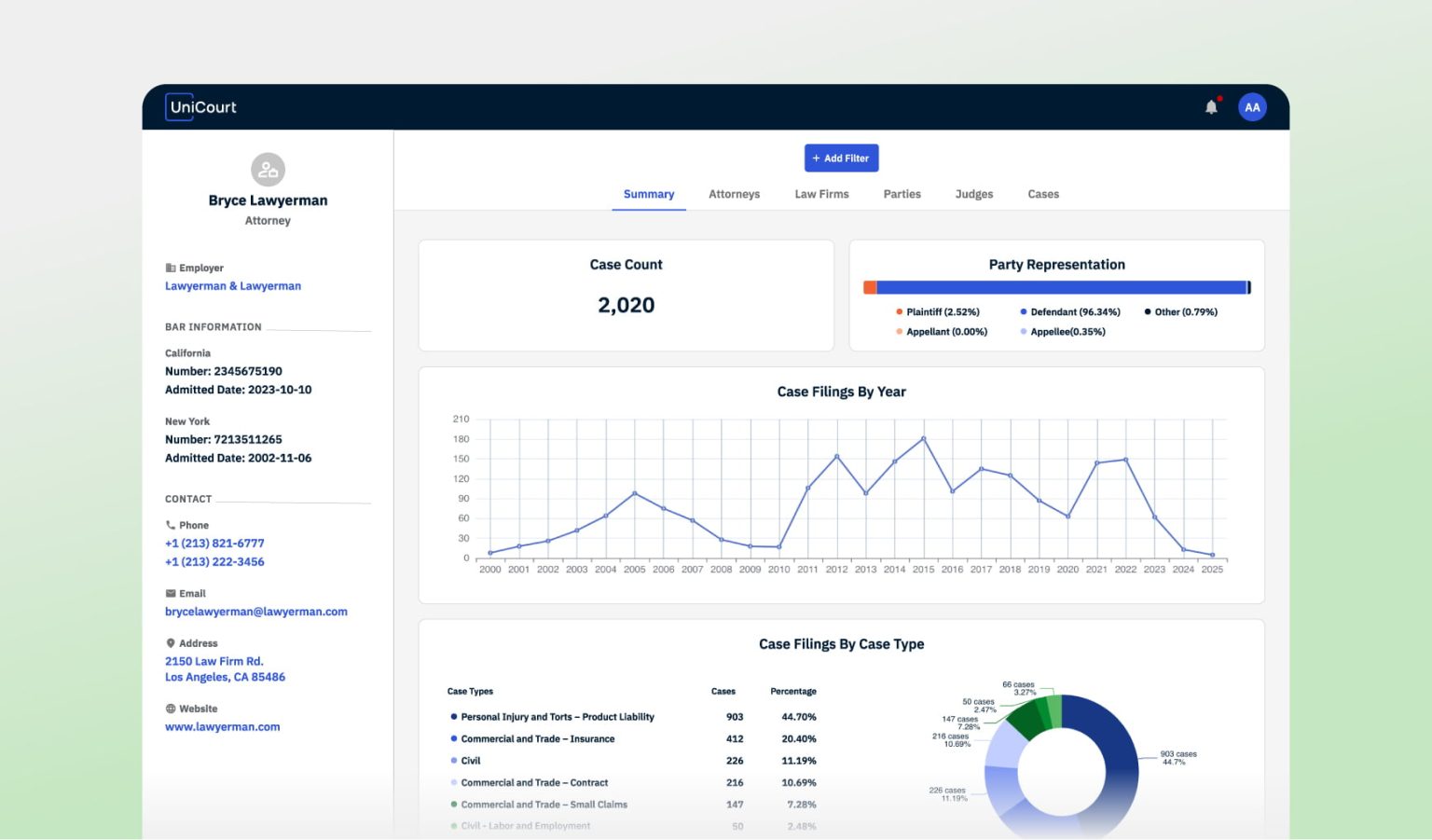Click the Email envelope icon
The width and height of the screenshot is (1432, 840).
pyautogui.click(x=170, y=593)
